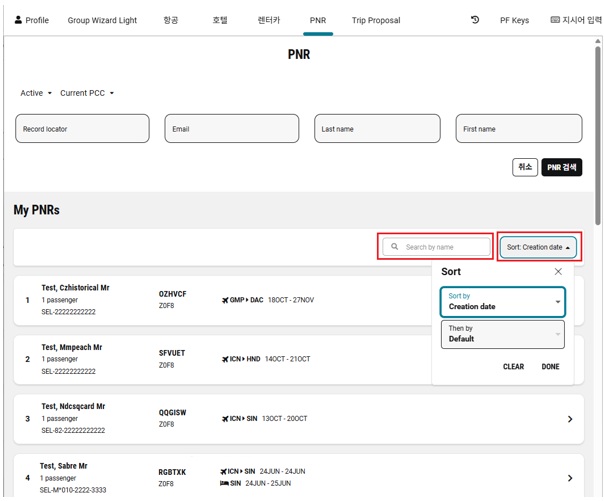
Task: Click the Profile person icon
Action: (18, 20)
